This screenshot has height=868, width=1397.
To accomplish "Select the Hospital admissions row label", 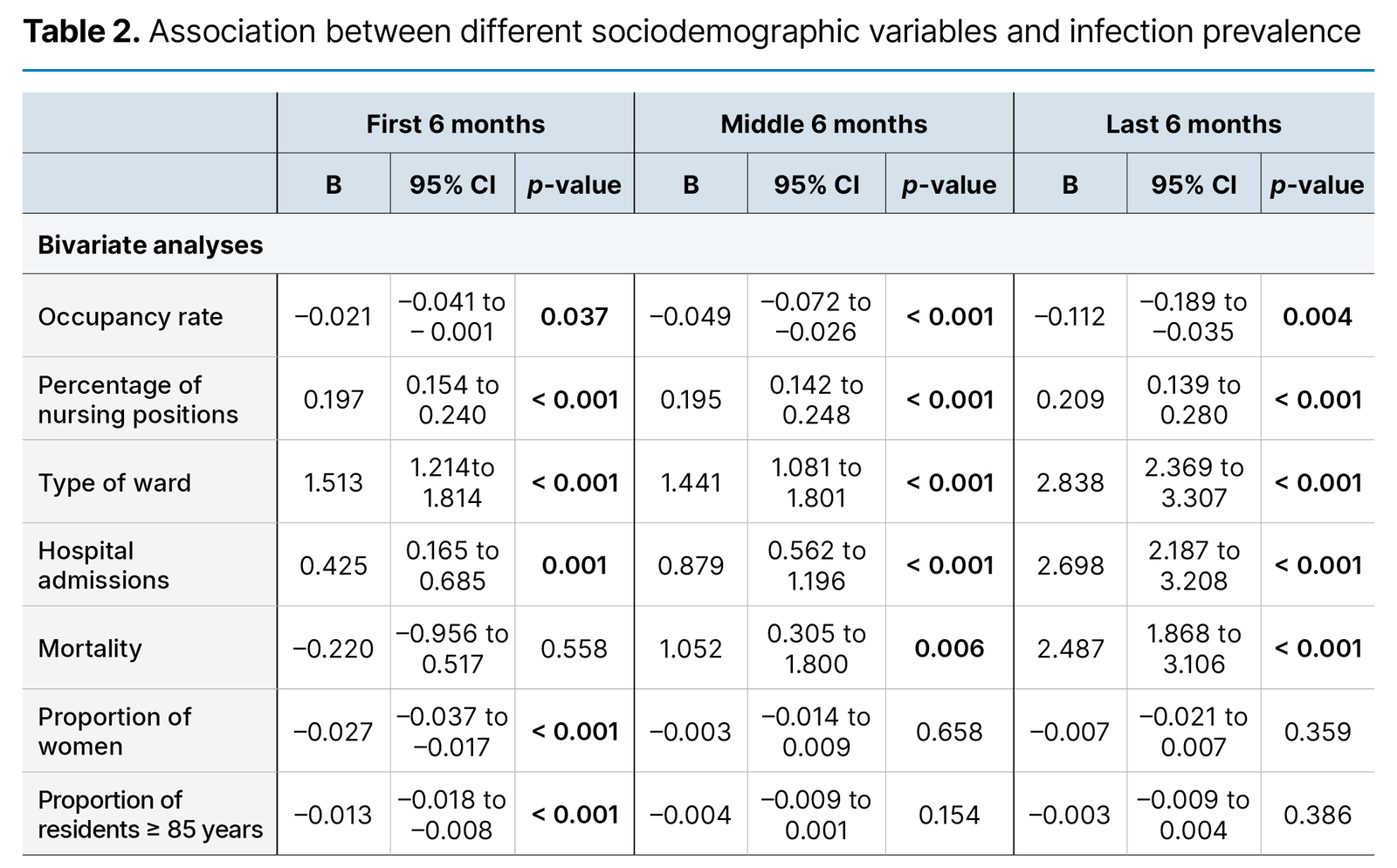I will click(103, 566).
